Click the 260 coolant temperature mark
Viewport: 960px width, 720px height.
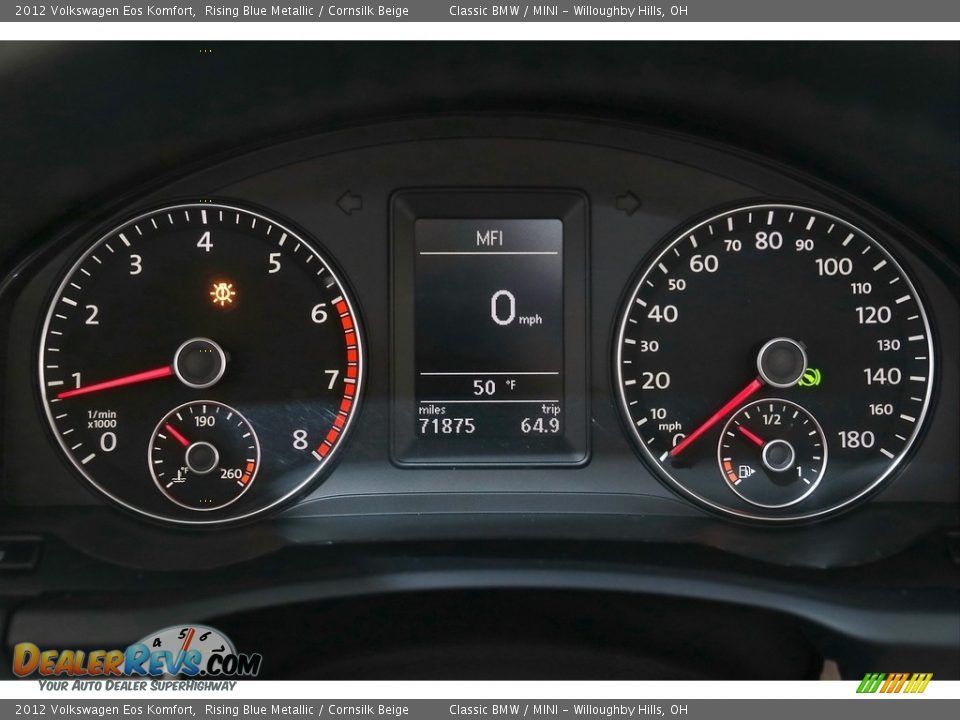231,473
